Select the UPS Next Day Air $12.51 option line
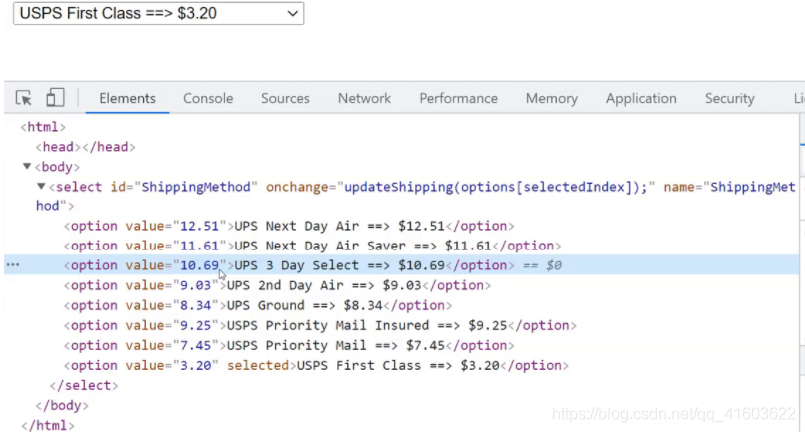The image size is (805, 432). 289,226
